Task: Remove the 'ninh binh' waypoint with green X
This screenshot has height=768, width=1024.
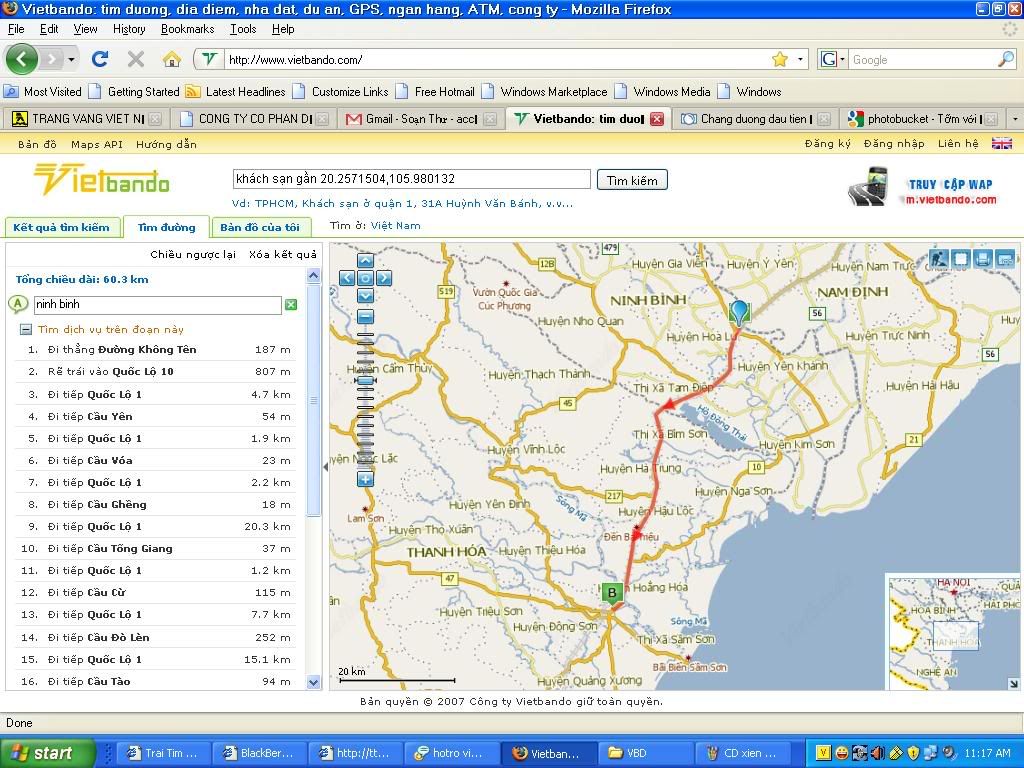Action: [291, 305]
